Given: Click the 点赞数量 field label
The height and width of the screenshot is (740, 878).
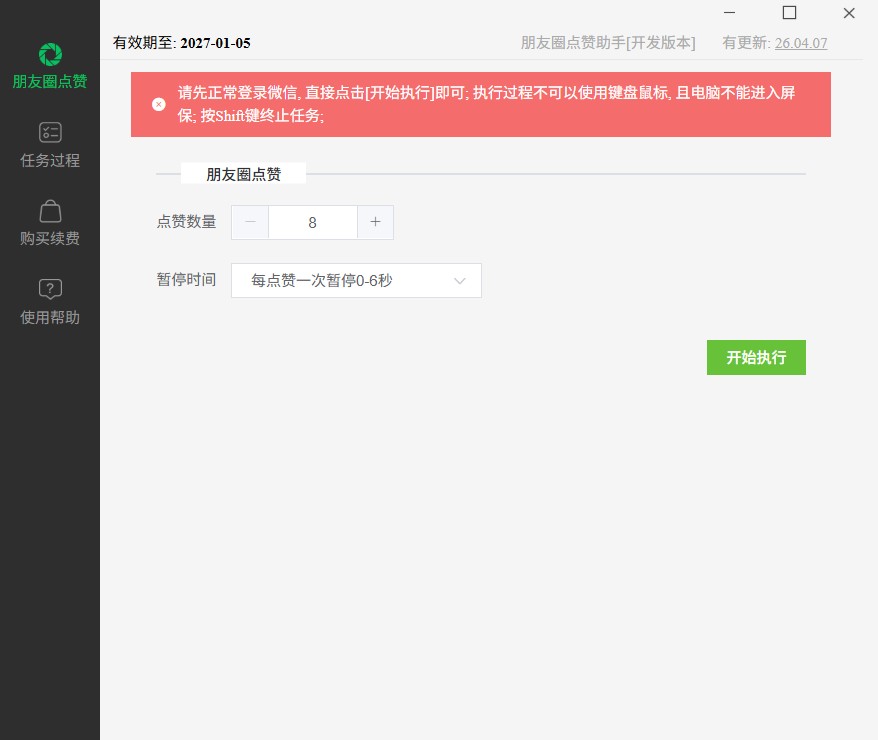Looking at the screenshot, I should tap(186, 222).
